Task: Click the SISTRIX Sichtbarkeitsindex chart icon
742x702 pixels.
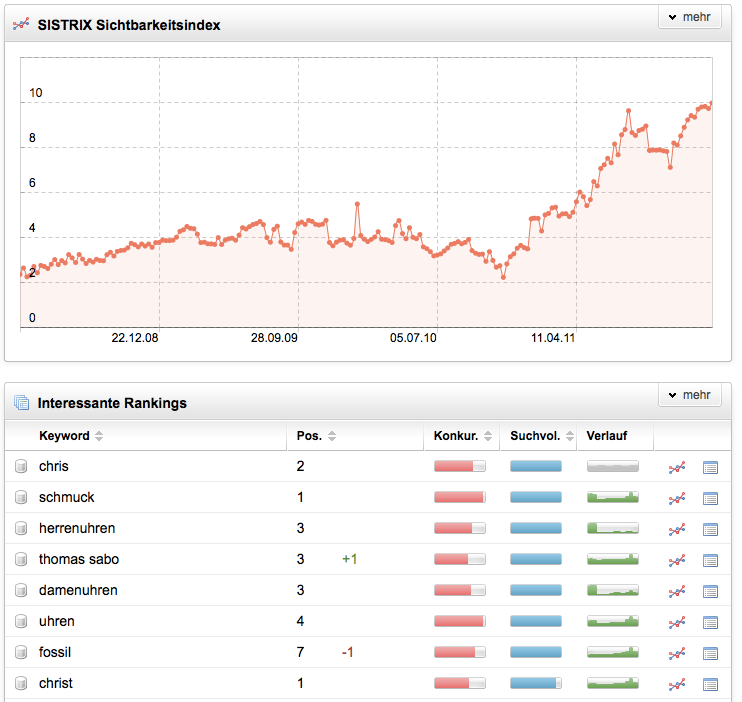Action: [x=21, y=25]
